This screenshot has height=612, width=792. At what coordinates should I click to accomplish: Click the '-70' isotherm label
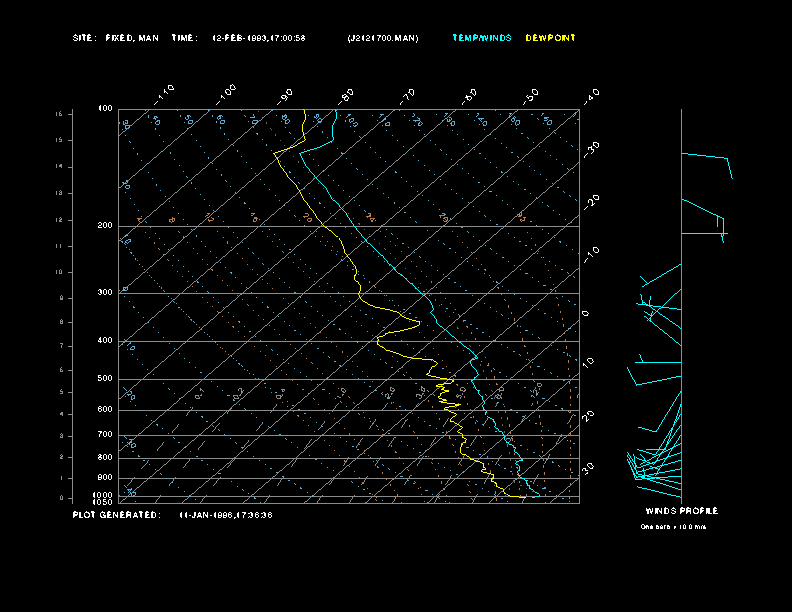click(x=408, y=96)
